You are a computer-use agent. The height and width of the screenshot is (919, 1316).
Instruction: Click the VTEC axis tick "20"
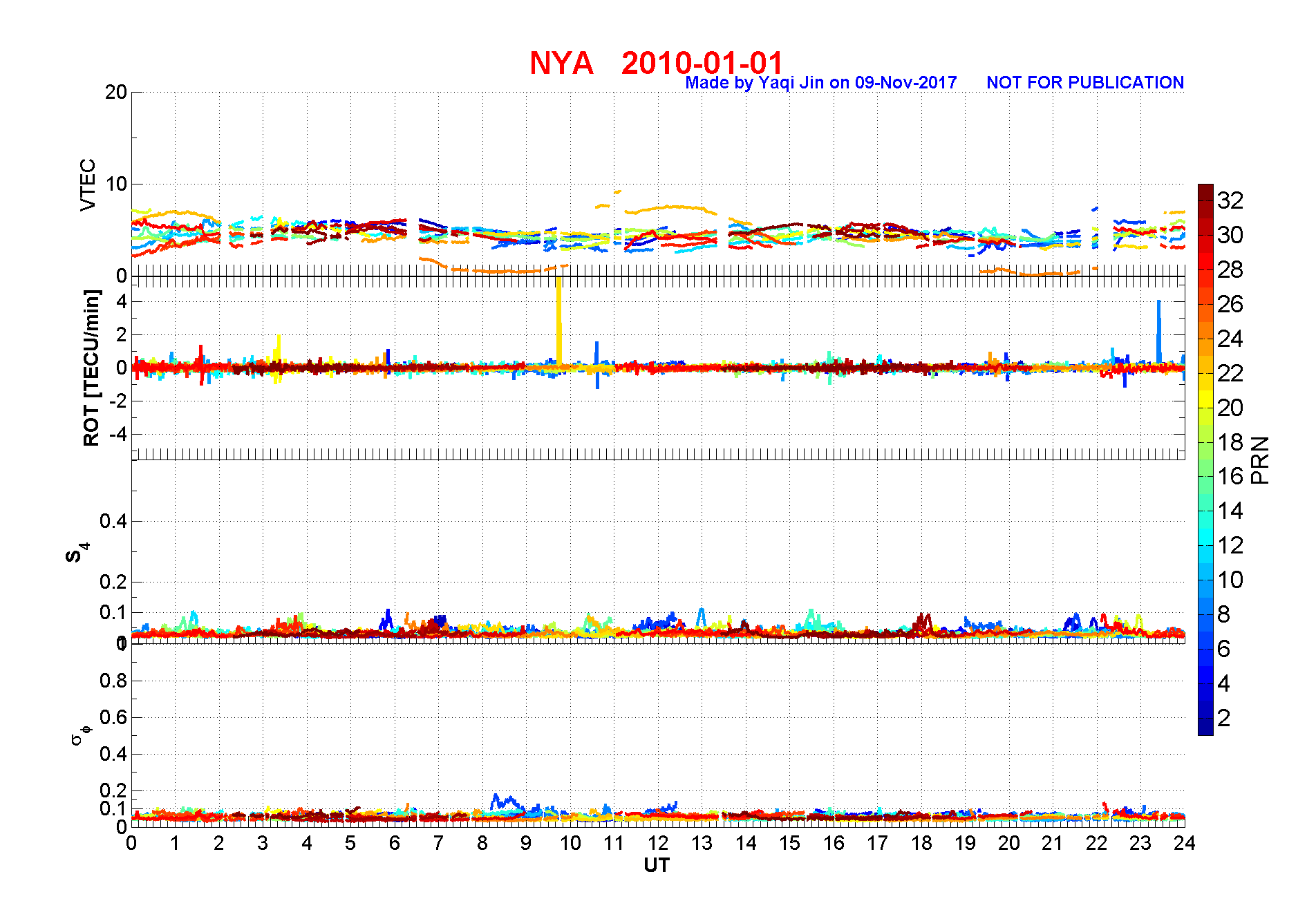pyautogui.click(x=116, y=92)
